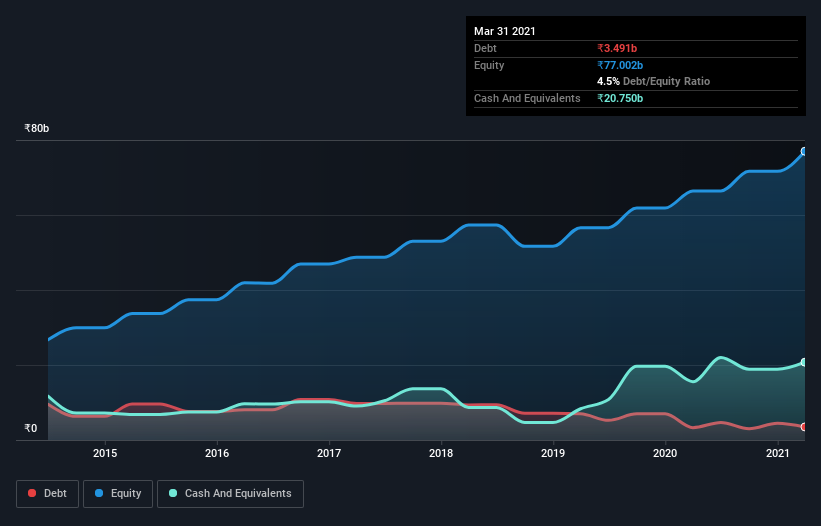Viewport: 821px width, 526px height.
Task: Select the 2017 x-axis label
Action: [x=329, y=453]
